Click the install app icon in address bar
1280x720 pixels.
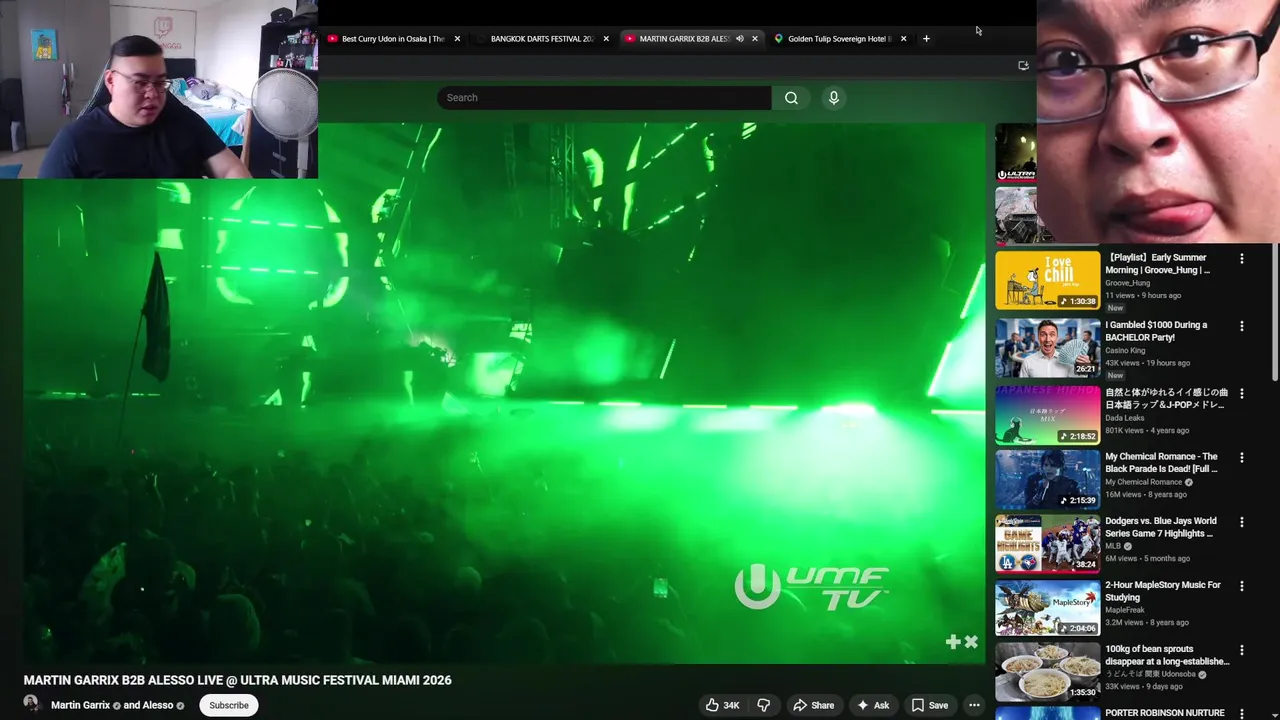point(1023,66)
